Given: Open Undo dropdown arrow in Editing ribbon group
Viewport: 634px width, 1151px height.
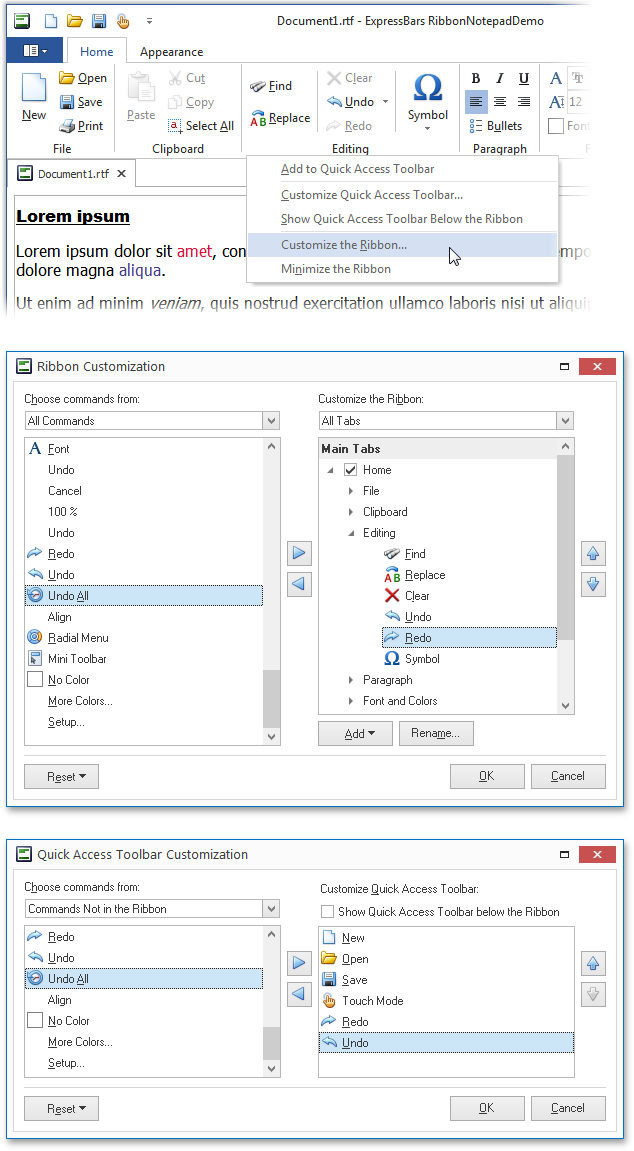Looking at the screenshot, I should (x=385, y=102).
